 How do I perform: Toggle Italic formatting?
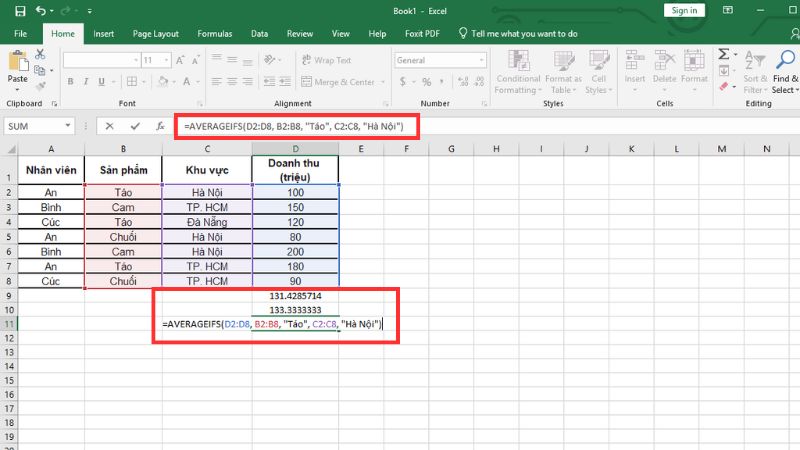86,82
